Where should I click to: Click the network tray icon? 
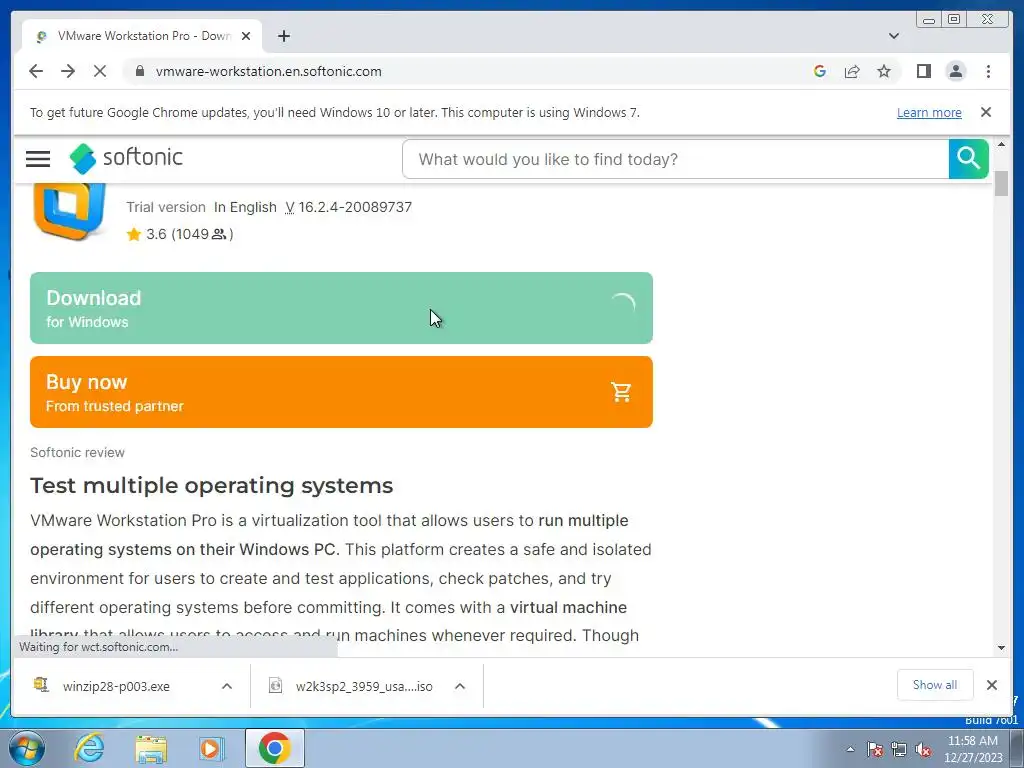click(899, 749)
